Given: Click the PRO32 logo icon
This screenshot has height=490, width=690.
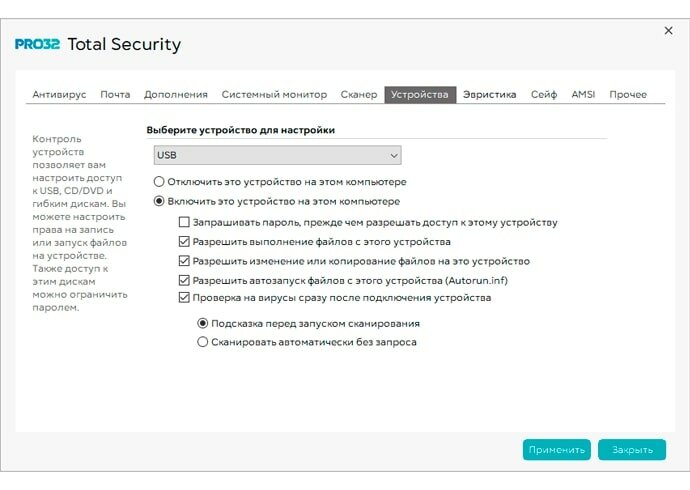Looking at the screenshot, I should [x=37, y=45].
